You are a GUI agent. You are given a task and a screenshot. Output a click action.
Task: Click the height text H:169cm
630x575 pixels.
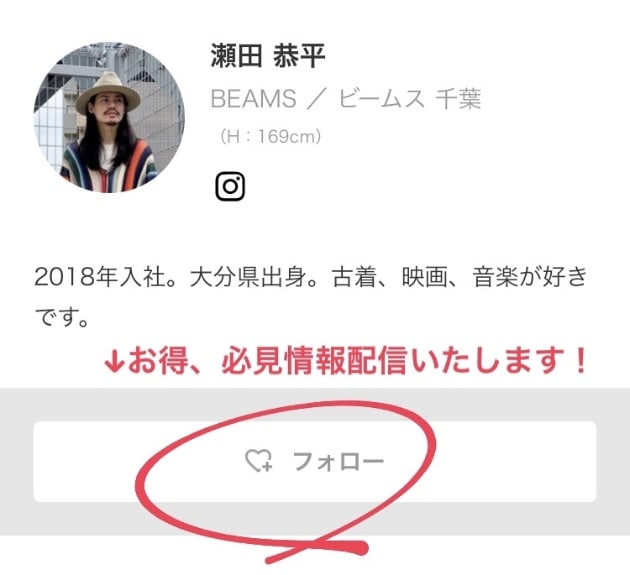[270, 137]
